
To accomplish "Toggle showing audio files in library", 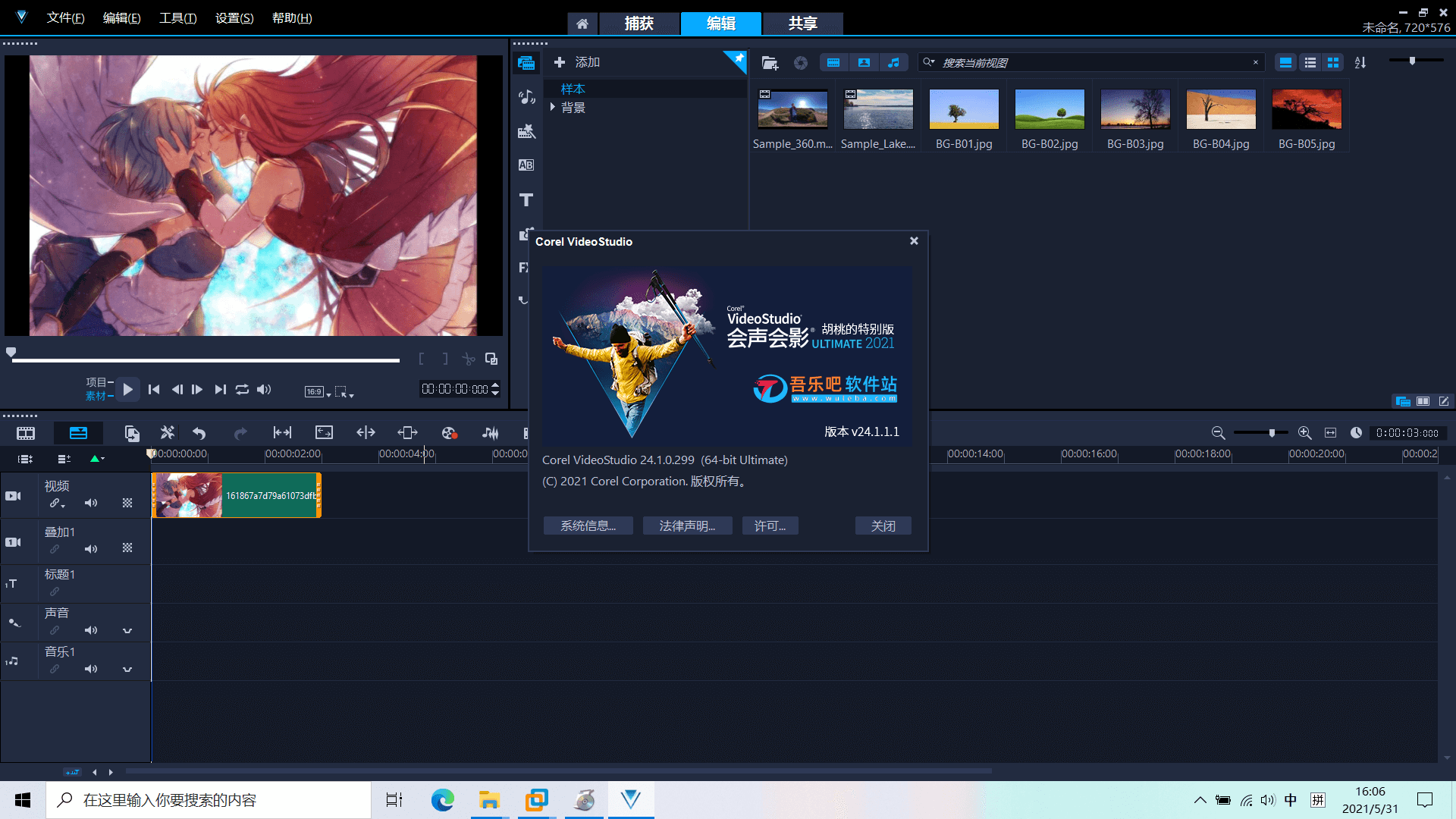I will (x=894, y=63).
